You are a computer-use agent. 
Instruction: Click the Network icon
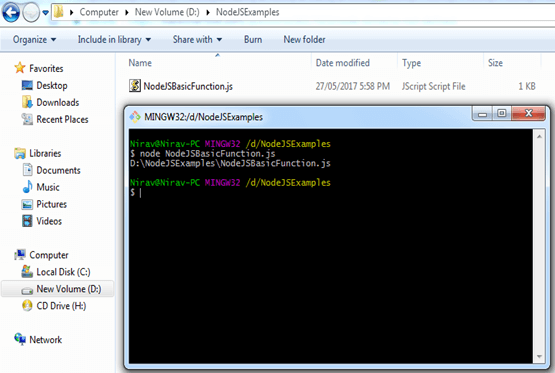click(x=20, y=339)
